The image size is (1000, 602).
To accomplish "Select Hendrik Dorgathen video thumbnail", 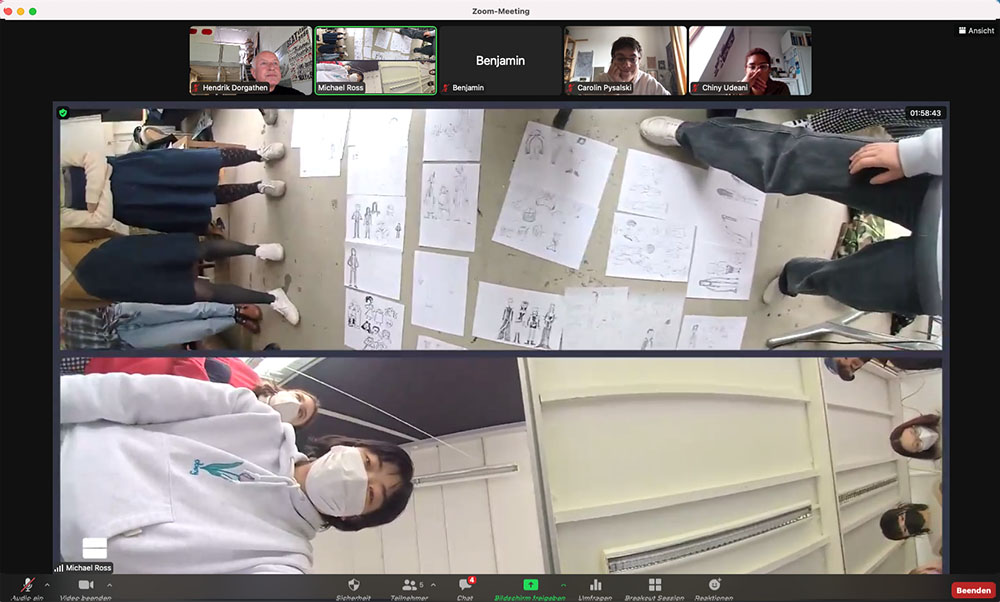I will point(251,61).
